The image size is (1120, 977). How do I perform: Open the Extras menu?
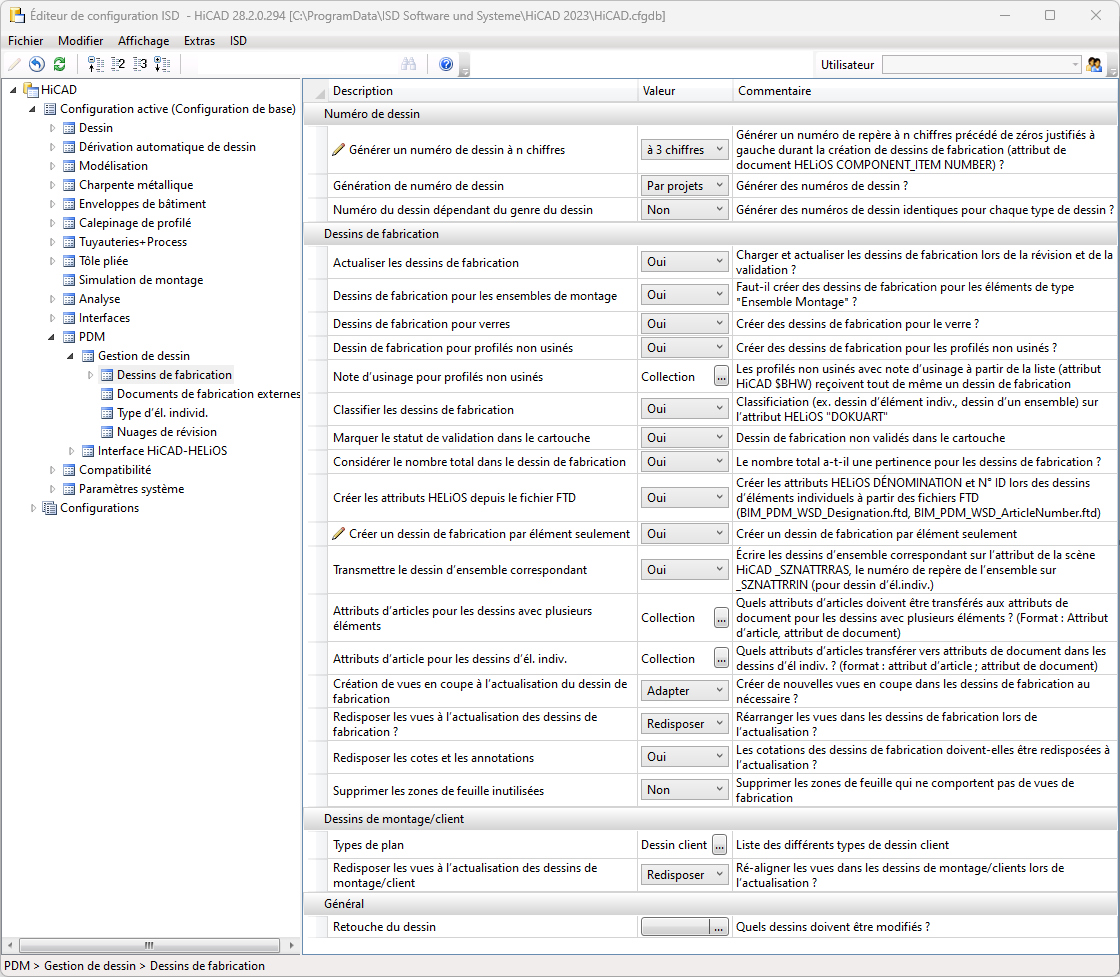pos(199,41)
